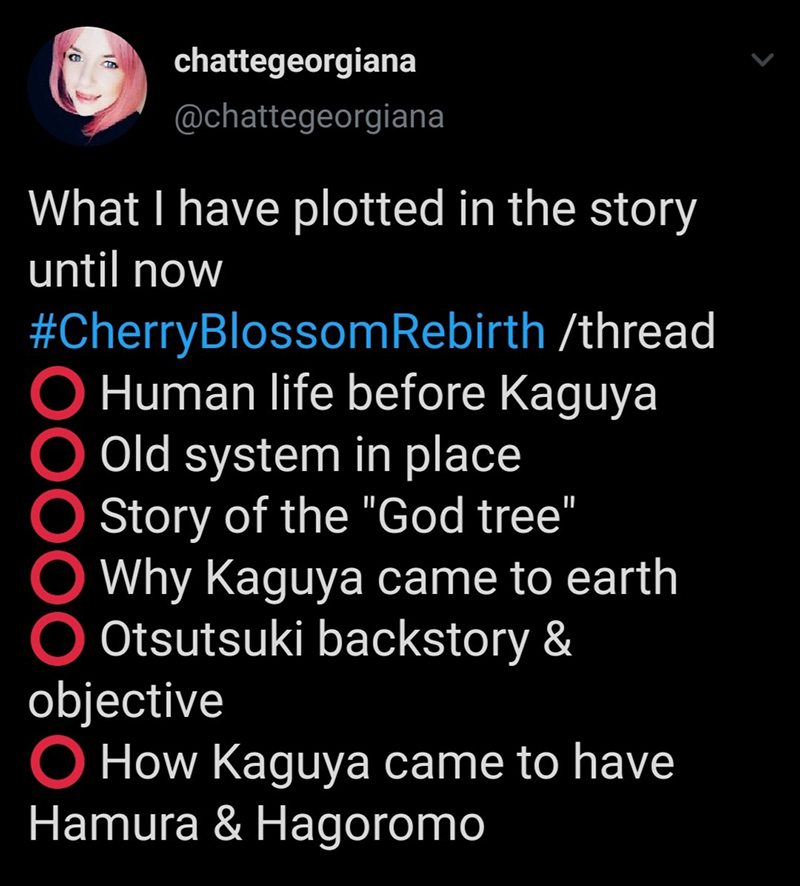Click red circle beside Why Kaguya came to earth

click(x=57, y=578)
